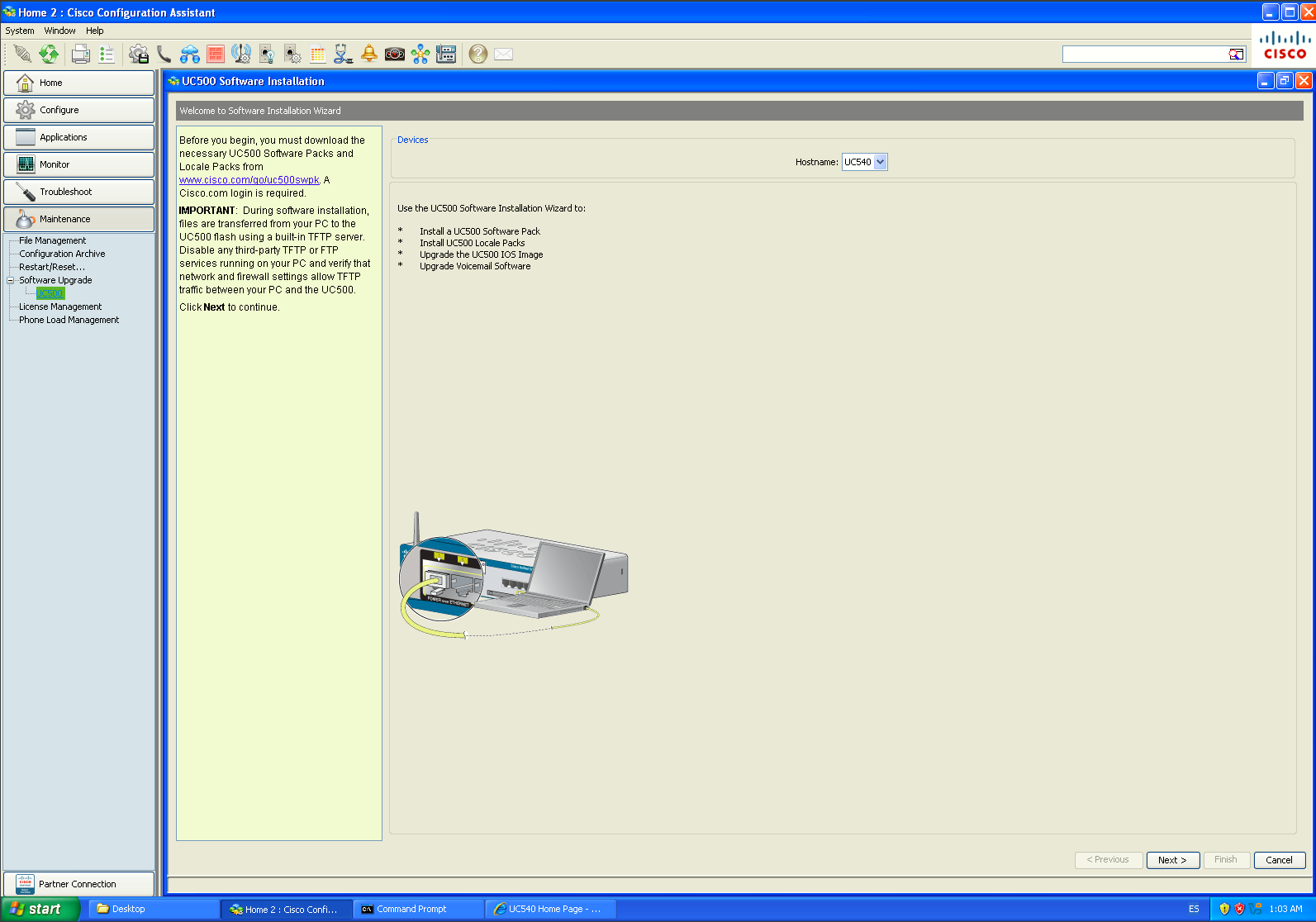Click the 'Upgrade Voicemail Software' text

coord(475,266)
